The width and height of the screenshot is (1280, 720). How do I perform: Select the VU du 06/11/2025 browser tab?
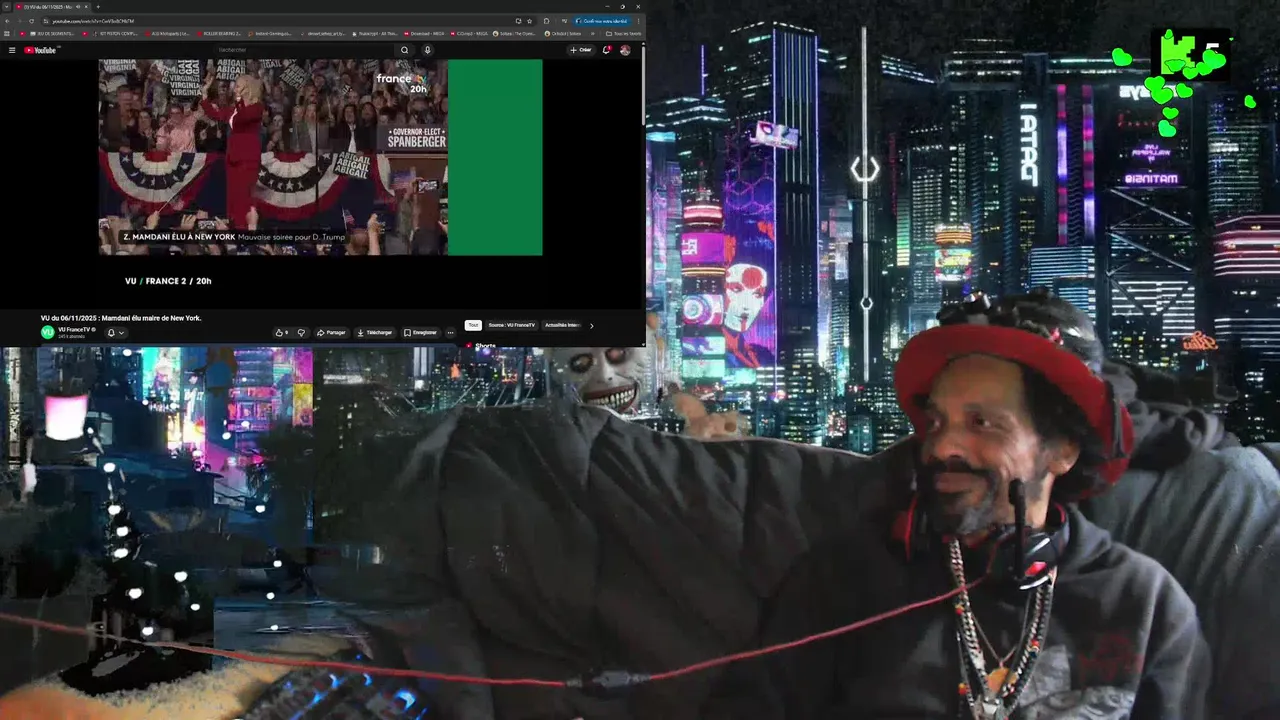point(50,7)
